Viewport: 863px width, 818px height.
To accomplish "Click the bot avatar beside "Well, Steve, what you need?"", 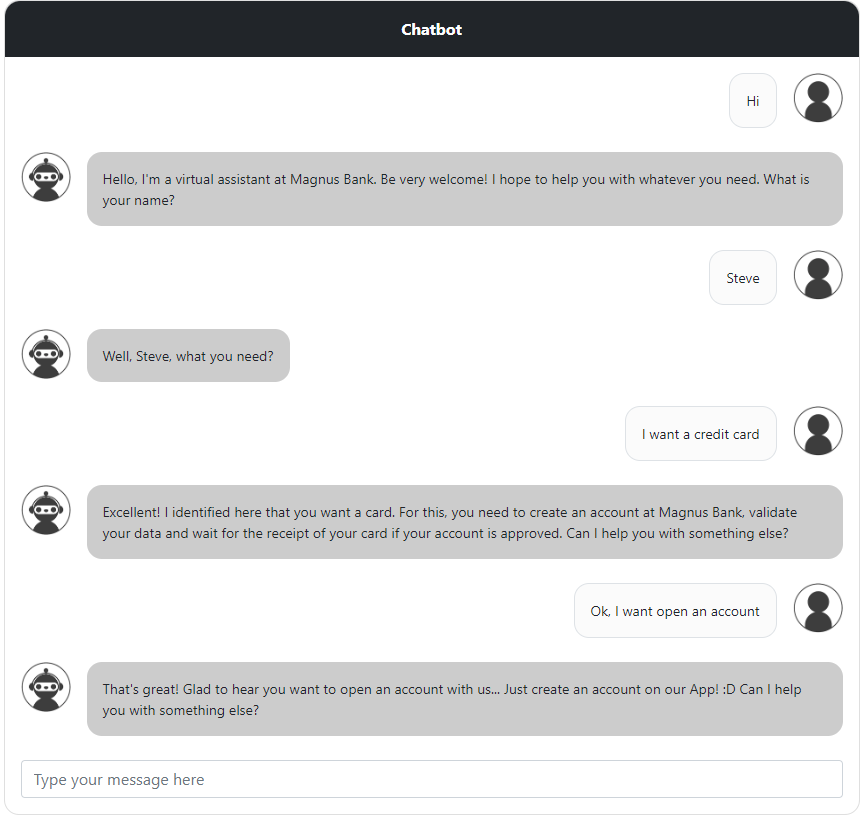I will pos(46,354).
